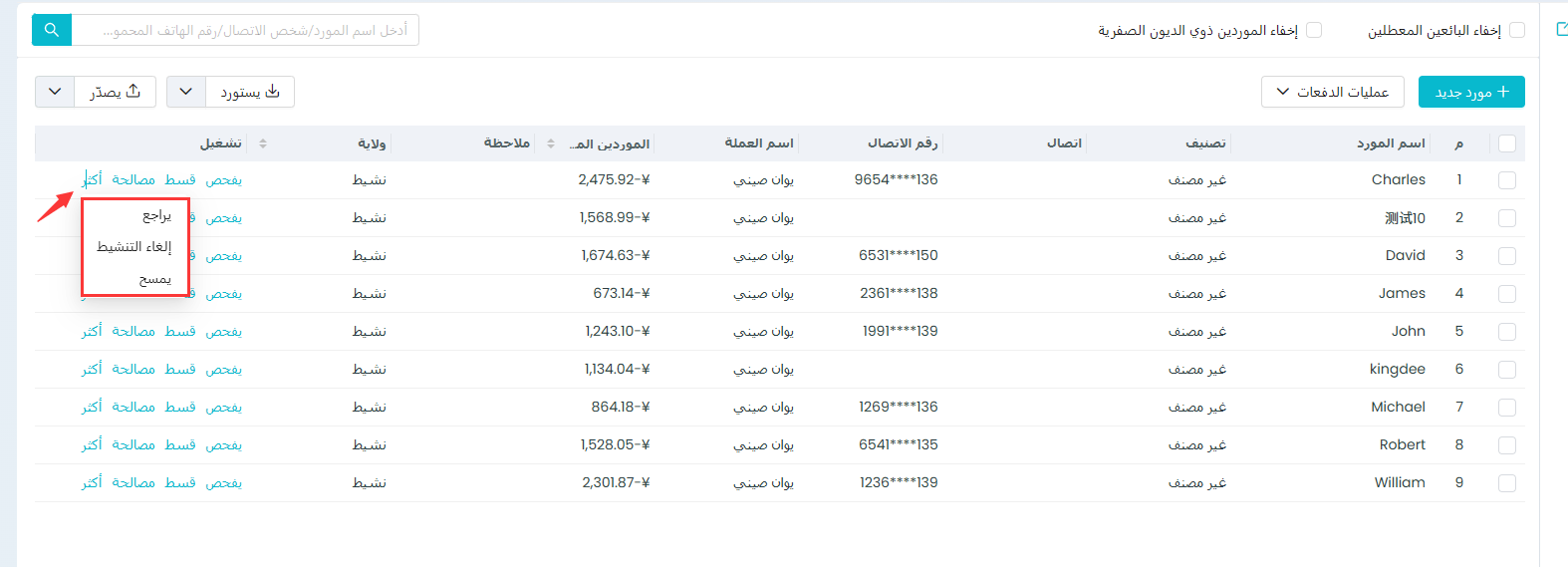Click the sort arrows beside the supplier balance column
This screenshot has height=567, width=1568.
coord(551,143)
